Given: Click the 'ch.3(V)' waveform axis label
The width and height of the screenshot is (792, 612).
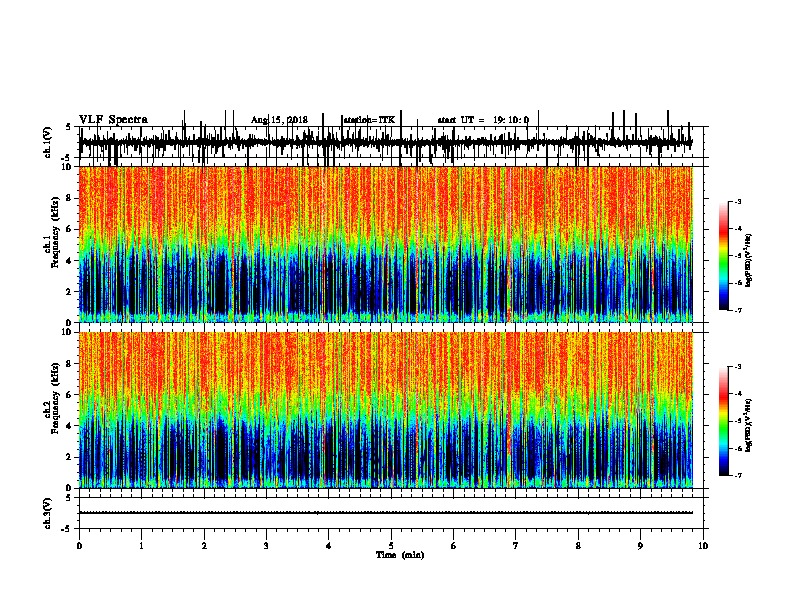Looking at the screenshot, I should [48, 513].
